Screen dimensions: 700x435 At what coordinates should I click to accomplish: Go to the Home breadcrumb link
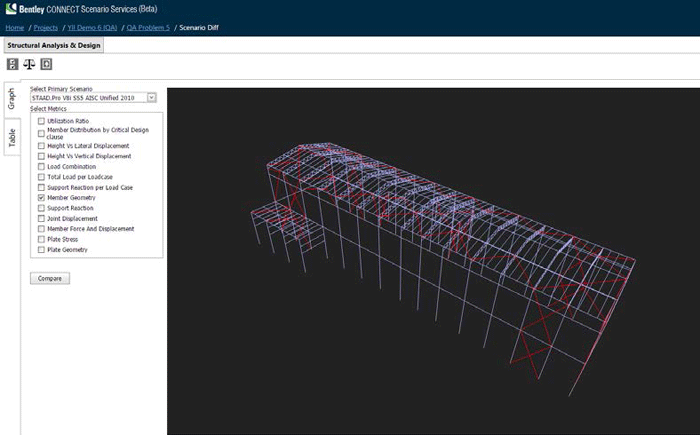13,27
